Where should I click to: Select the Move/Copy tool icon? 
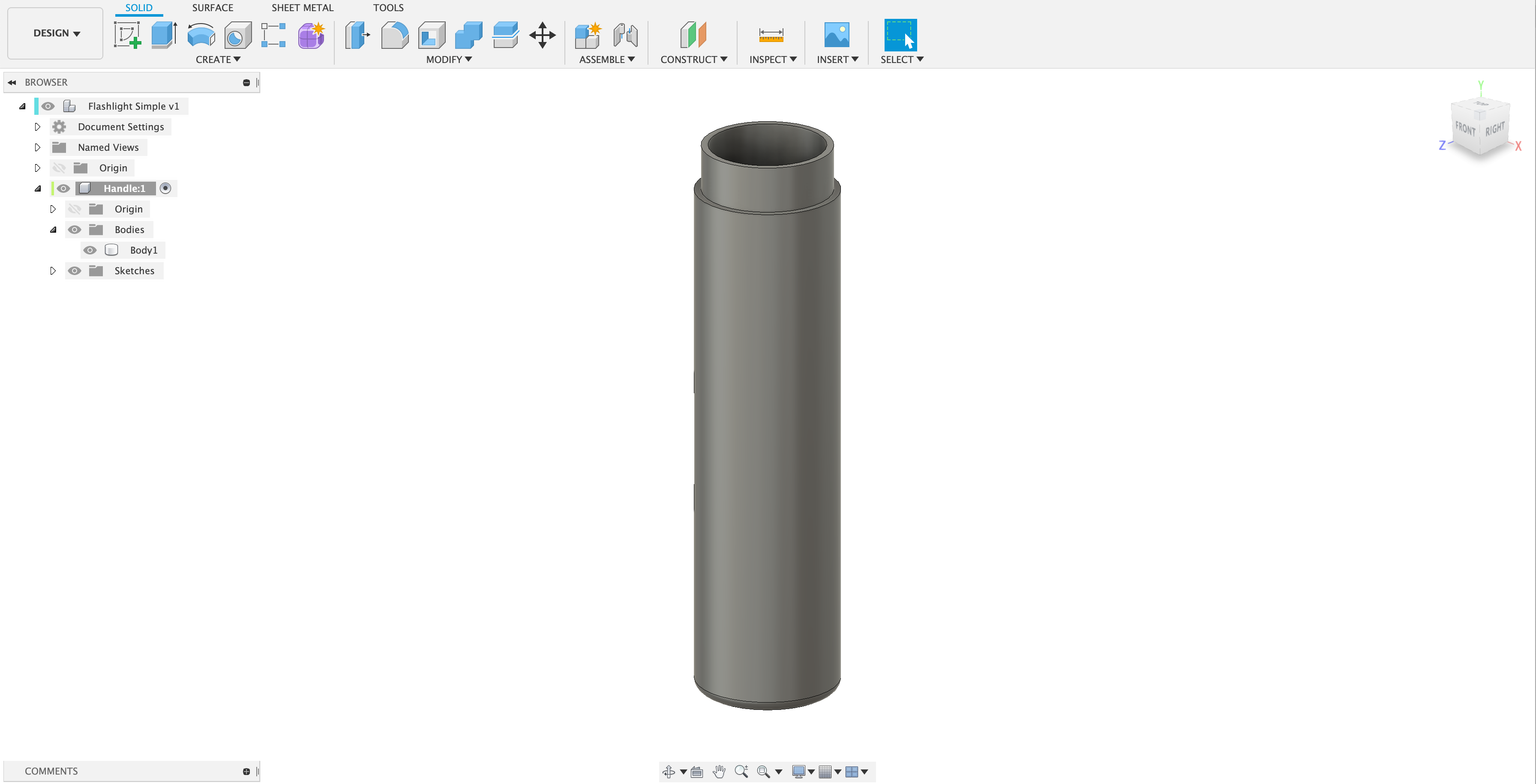point(543,35)
